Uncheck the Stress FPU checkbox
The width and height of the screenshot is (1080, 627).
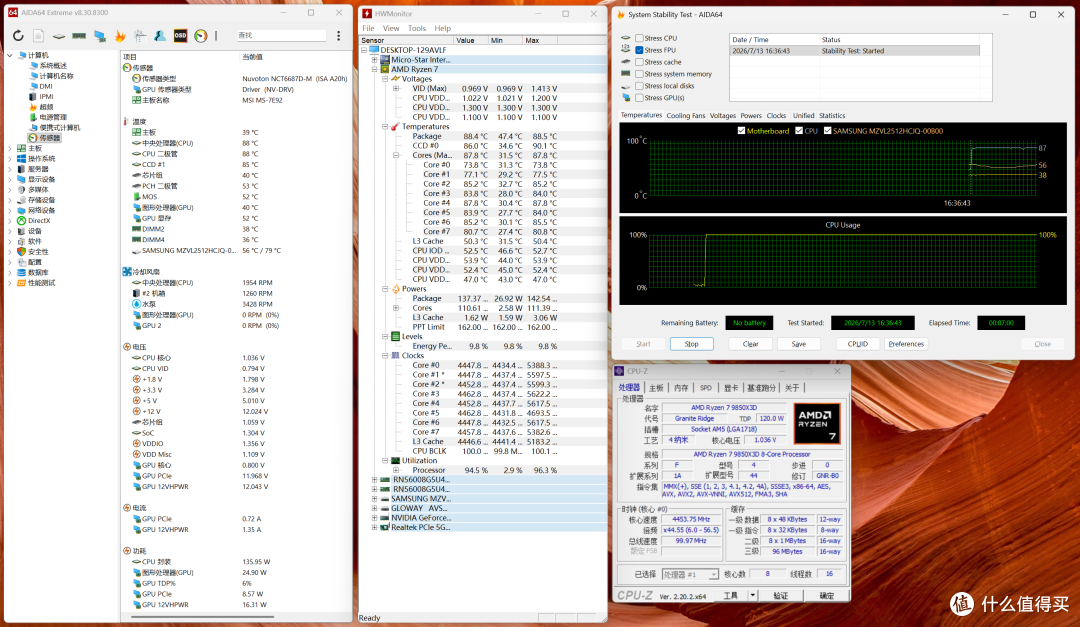(639, 50)
